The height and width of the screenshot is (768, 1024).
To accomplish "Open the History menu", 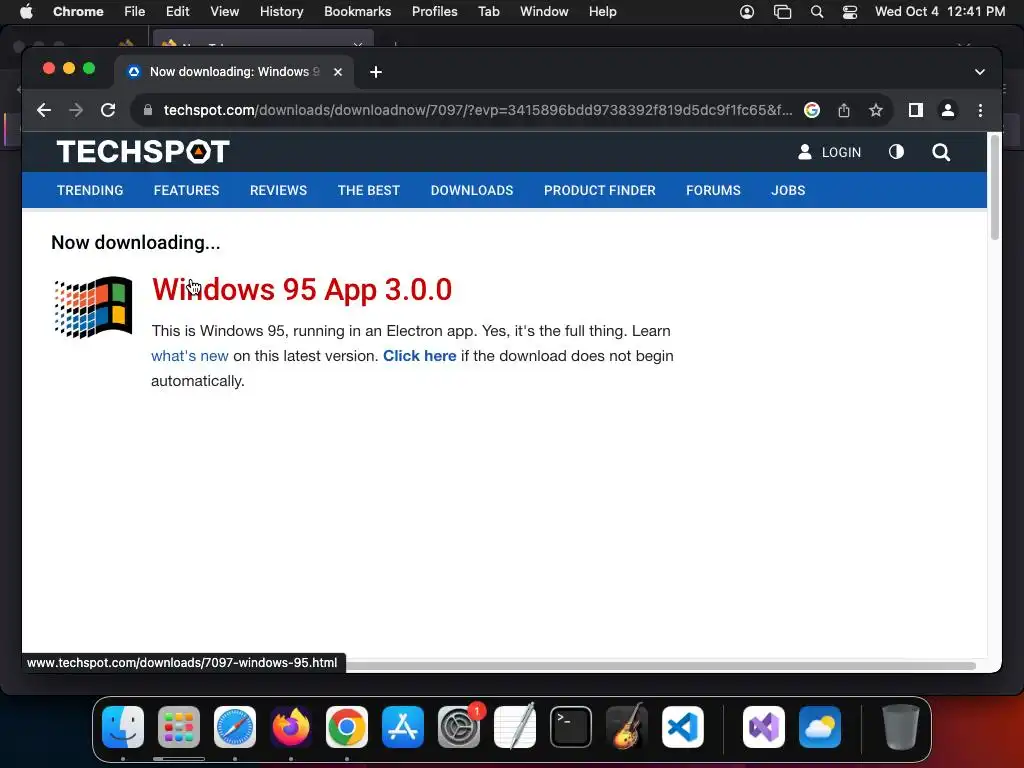I will pyautogui.click(x=281, y=11).
